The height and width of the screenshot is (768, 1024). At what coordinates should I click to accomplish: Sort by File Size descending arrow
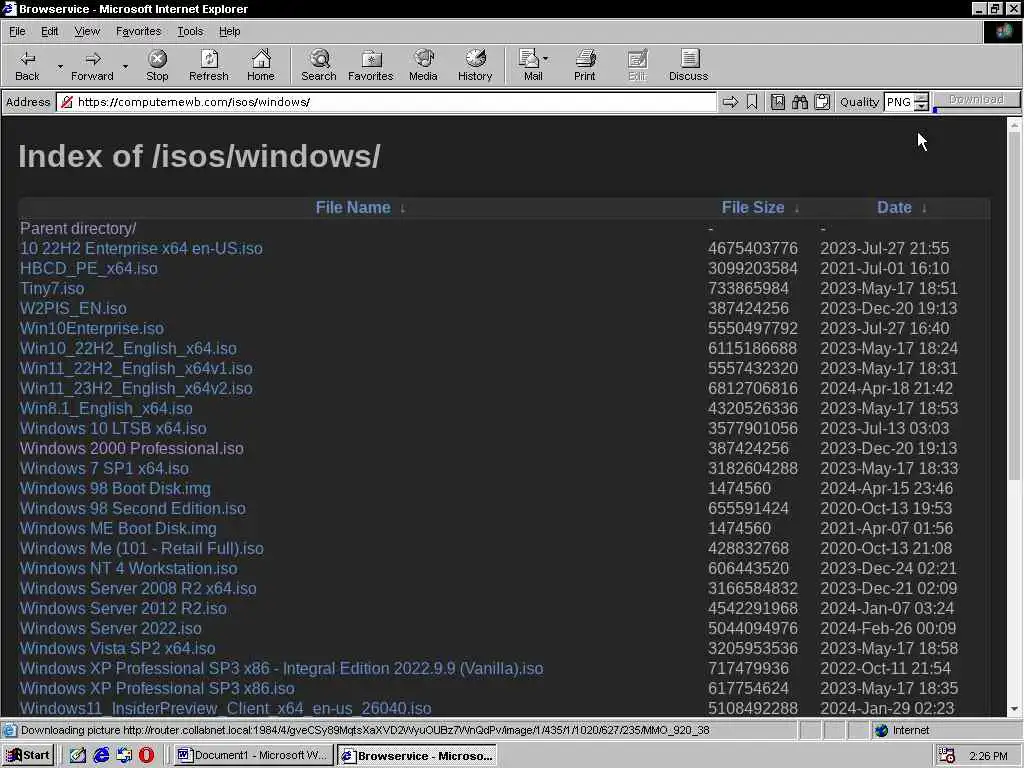pos(797,208)
